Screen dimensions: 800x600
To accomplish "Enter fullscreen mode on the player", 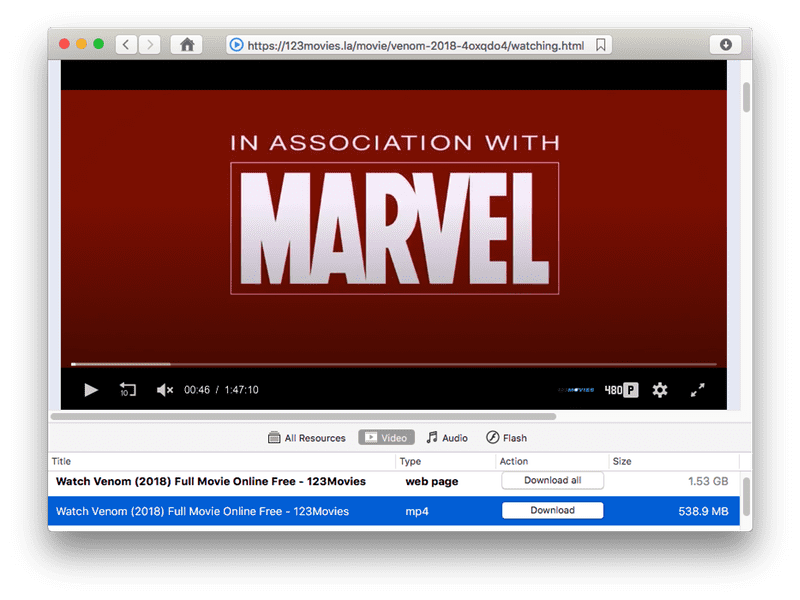I will tap(698, 390).
